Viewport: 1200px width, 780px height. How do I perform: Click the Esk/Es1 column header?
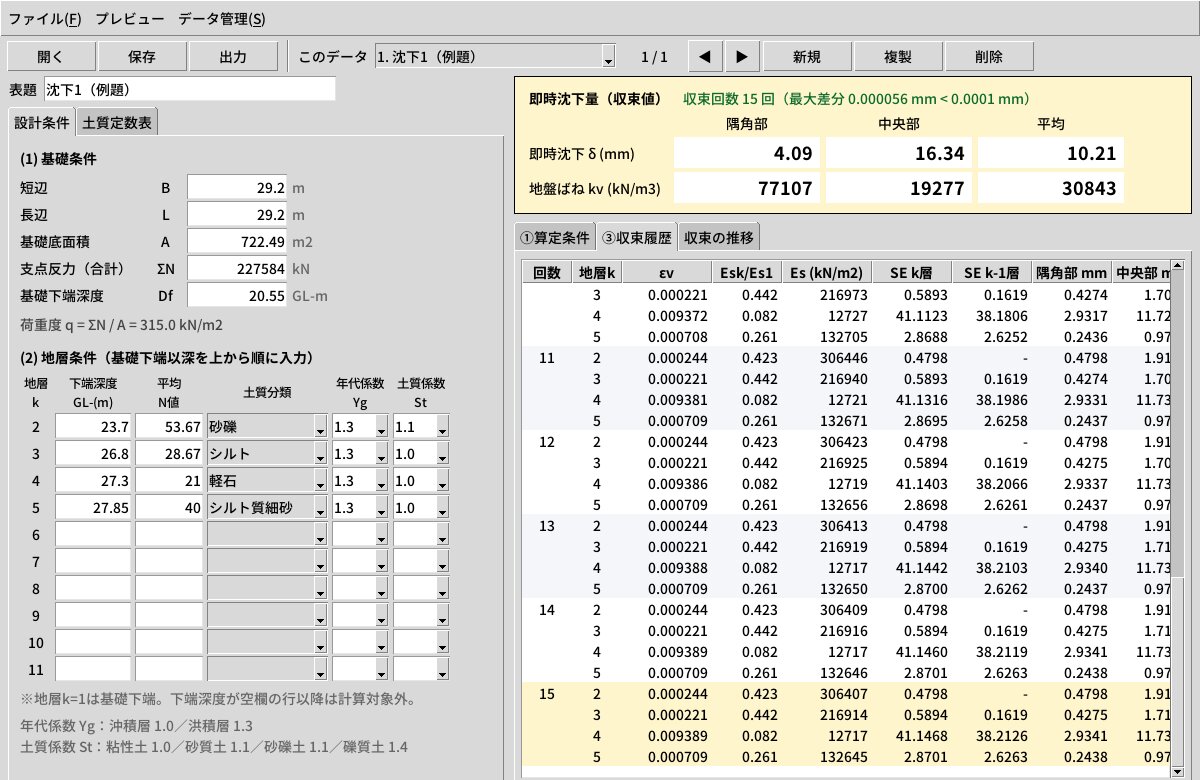[x=747, y=273]
